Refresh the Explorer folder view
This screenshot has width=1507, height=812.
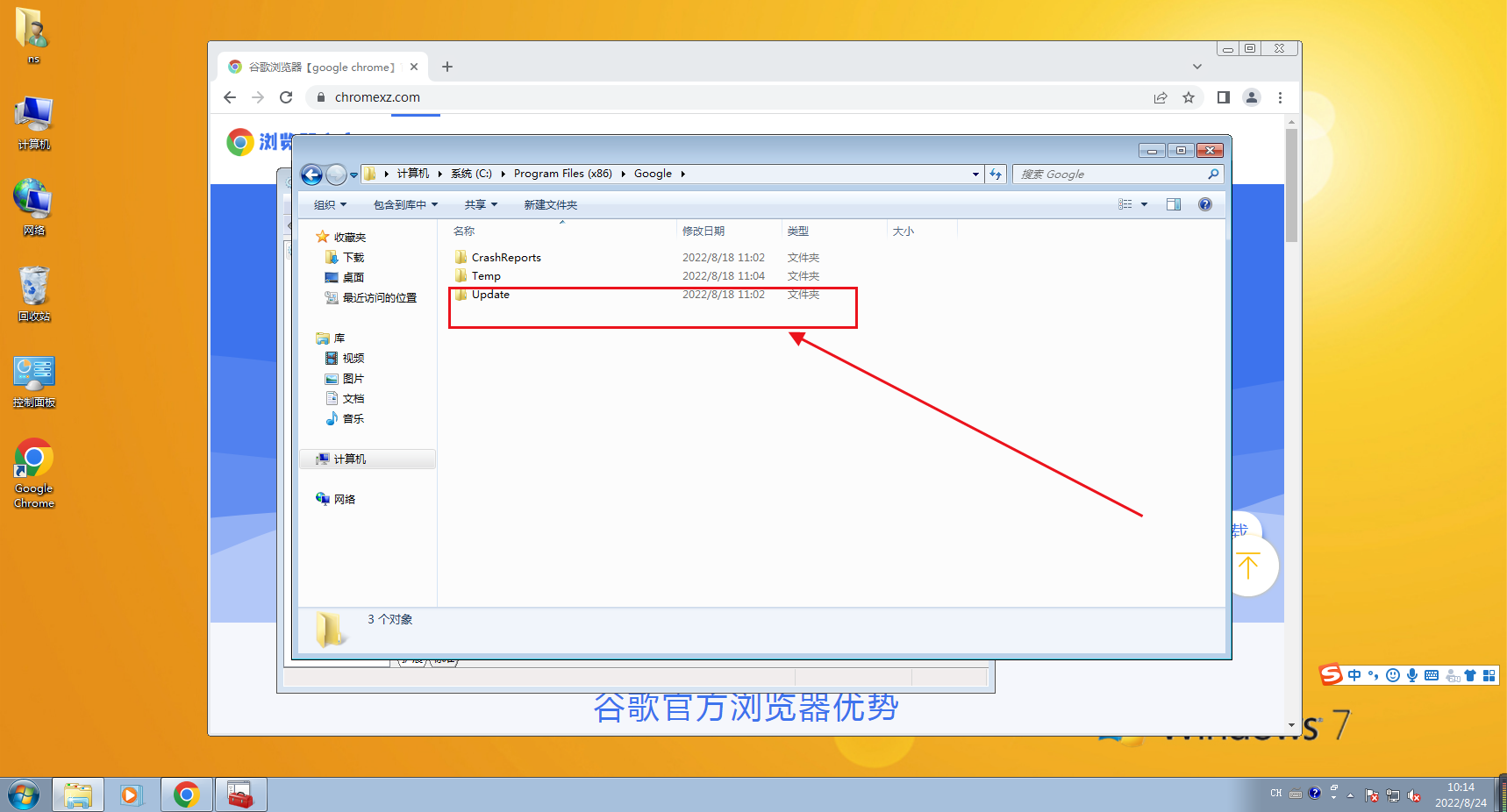(996, 175)
